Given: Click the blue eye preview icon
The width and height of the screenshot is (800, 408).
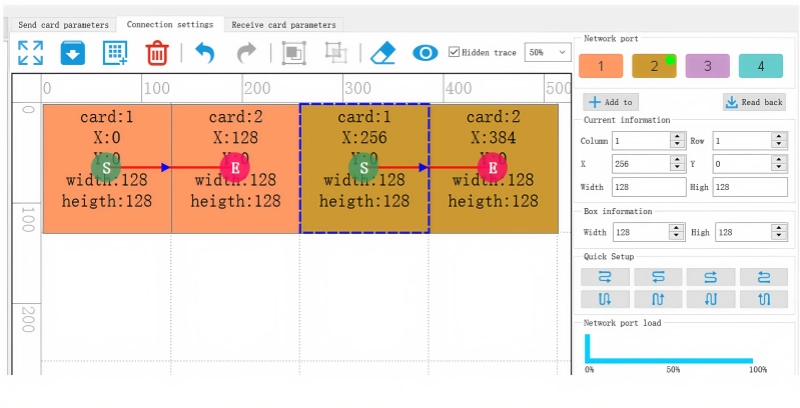Looking at the screenshot, I should 425,53.
